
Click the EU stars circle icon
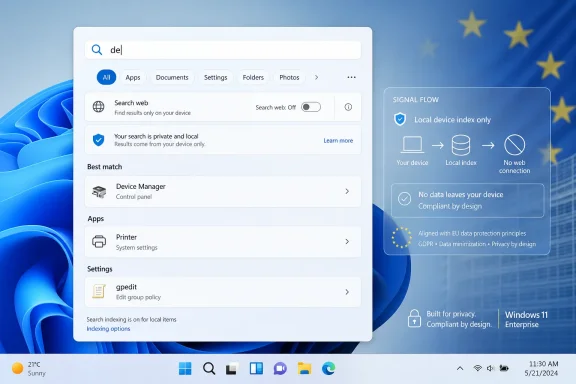pyautogui.click(x=402, y=237)
